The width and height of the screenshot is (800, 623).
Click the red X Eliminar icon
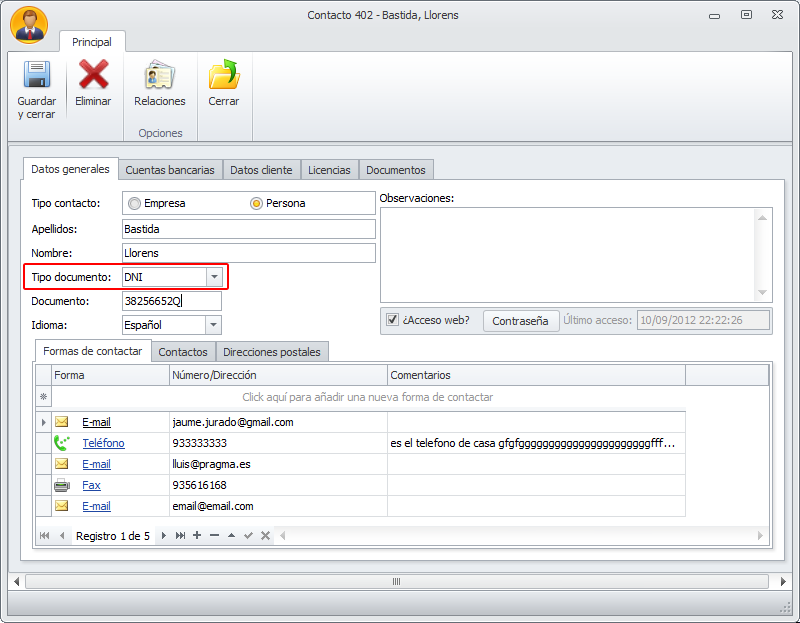click(93, 74)
